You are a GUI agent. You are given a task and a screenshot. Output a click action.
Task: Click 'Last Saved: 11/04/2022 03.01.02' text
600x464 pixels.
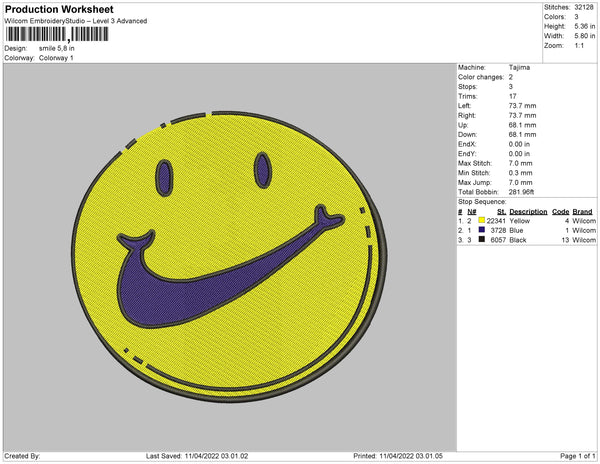pyautogui.click(x=197, y=456)
